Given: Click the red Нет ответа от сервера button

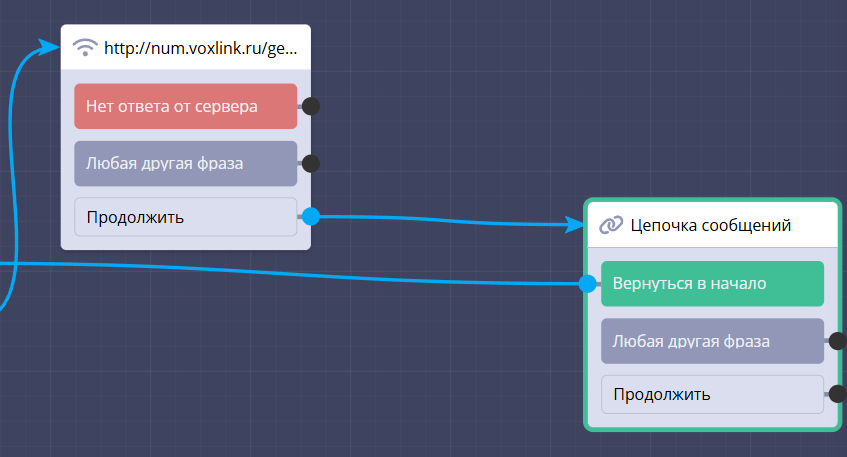Looking at the screenshot, I should [185, 106].
